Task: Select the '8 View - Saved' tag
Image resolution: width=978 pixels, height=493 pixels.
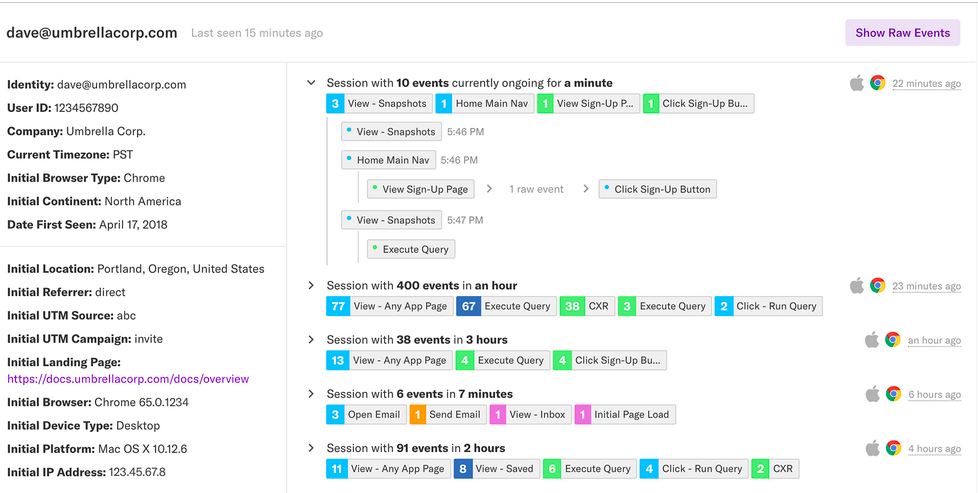Action: pos(496,469)
